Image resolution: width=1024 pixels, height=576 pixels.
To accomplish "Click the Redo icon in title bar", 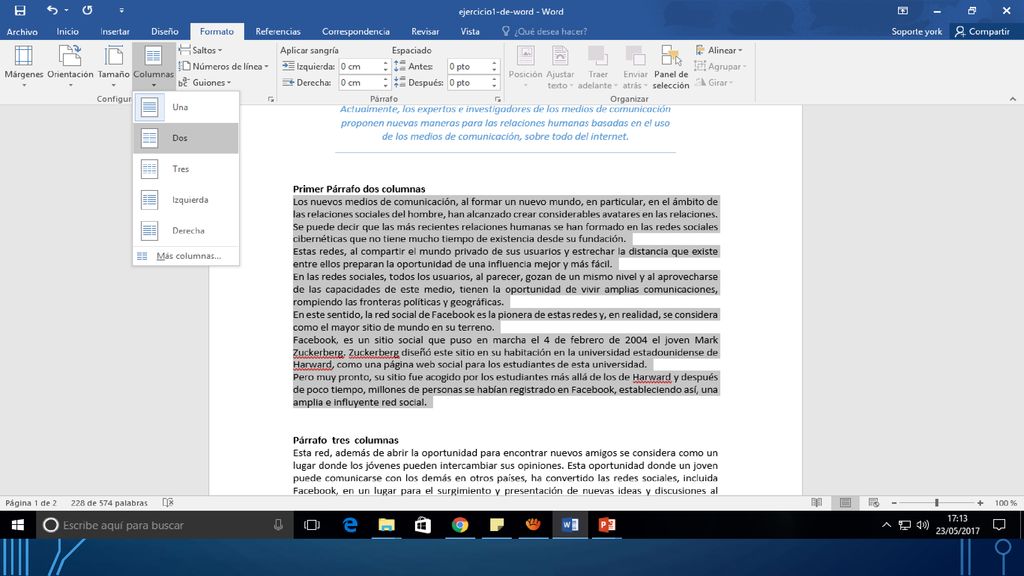I will (87, 10).
